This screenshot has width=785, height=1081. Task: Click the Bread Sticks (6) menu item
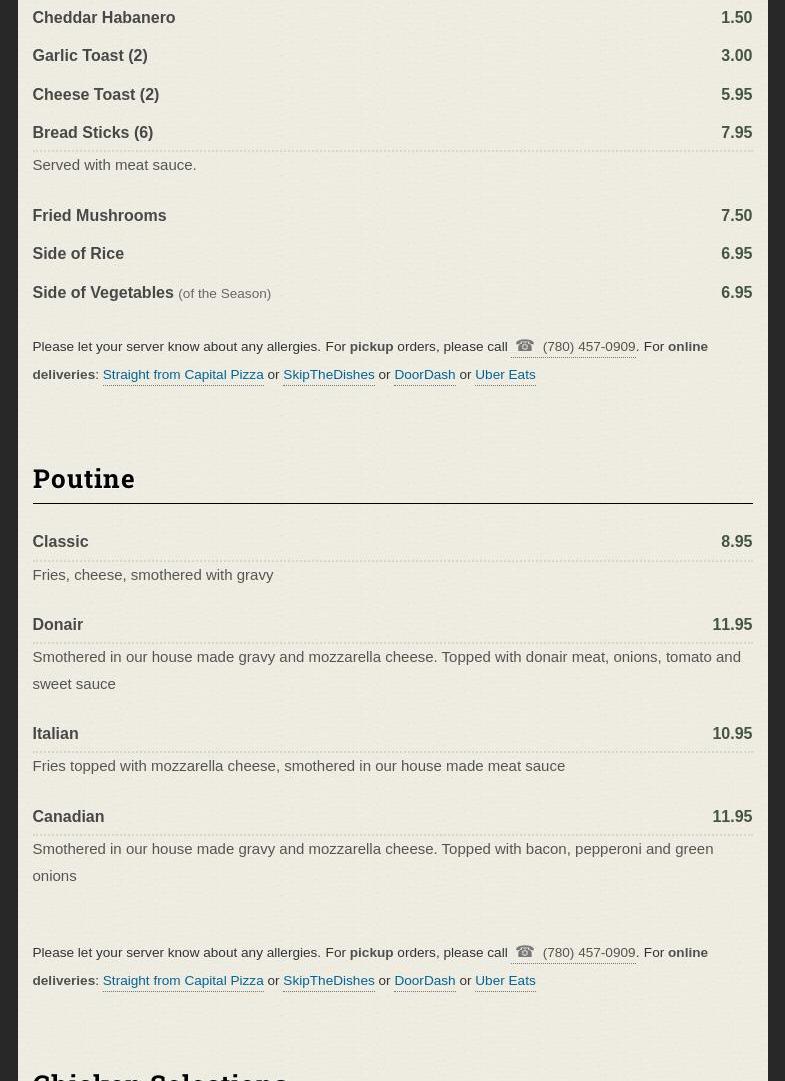(x=92, y=133)
